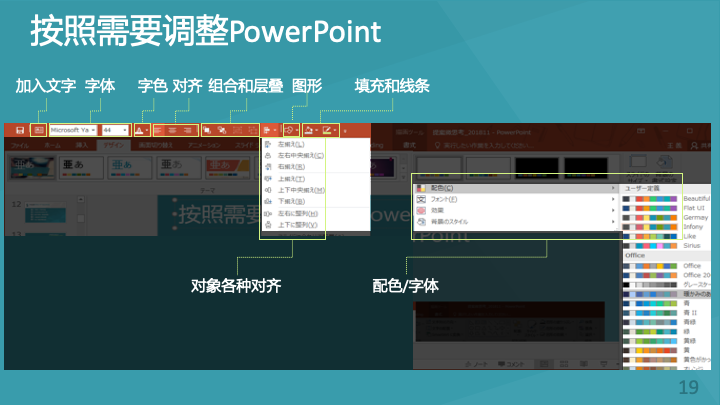Click the ノート notes button
The image size is (720, 405).
pyautogui.click(x=476, y=364)
